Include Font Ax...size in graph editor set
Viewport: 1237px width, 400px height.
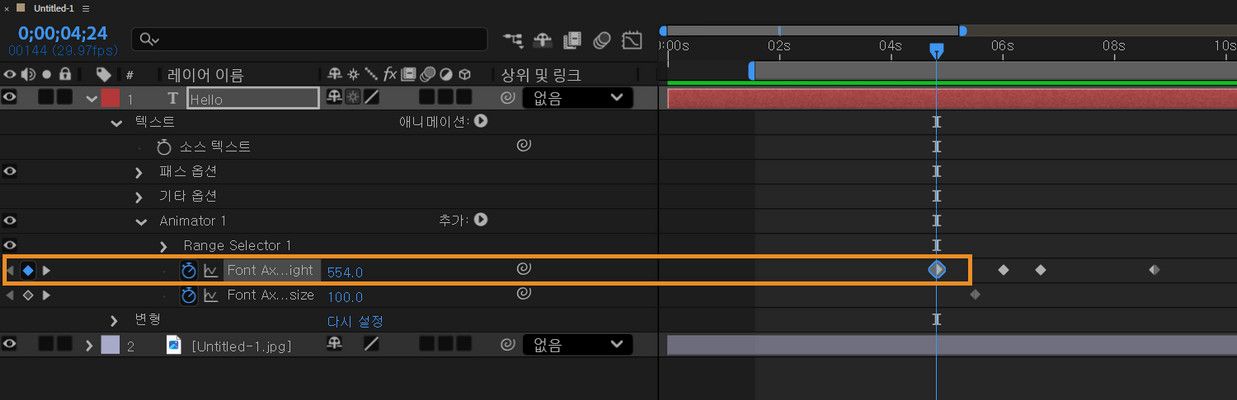point(210,296)
